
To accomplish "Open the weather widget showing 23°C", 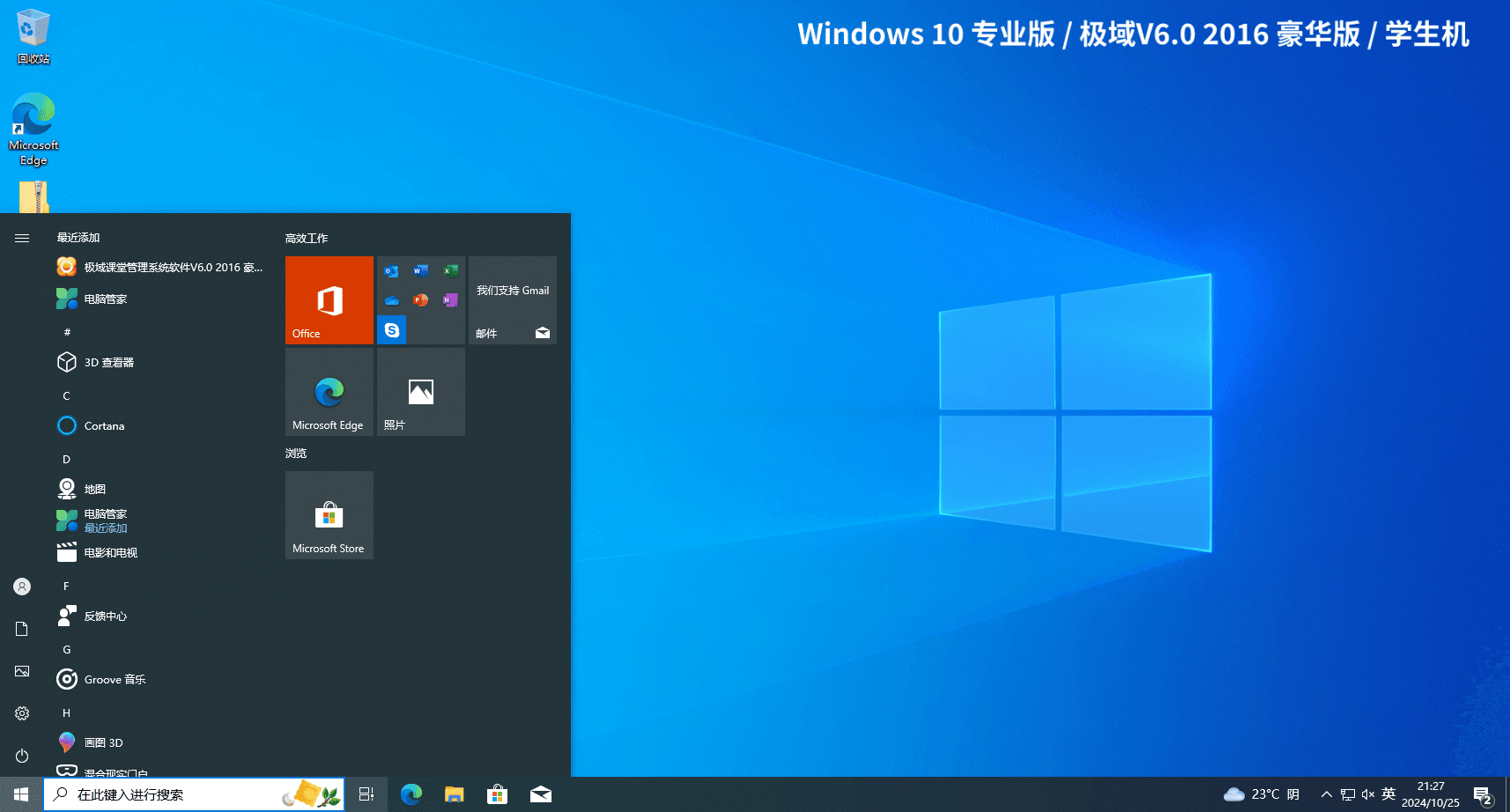I will 1262,794.
